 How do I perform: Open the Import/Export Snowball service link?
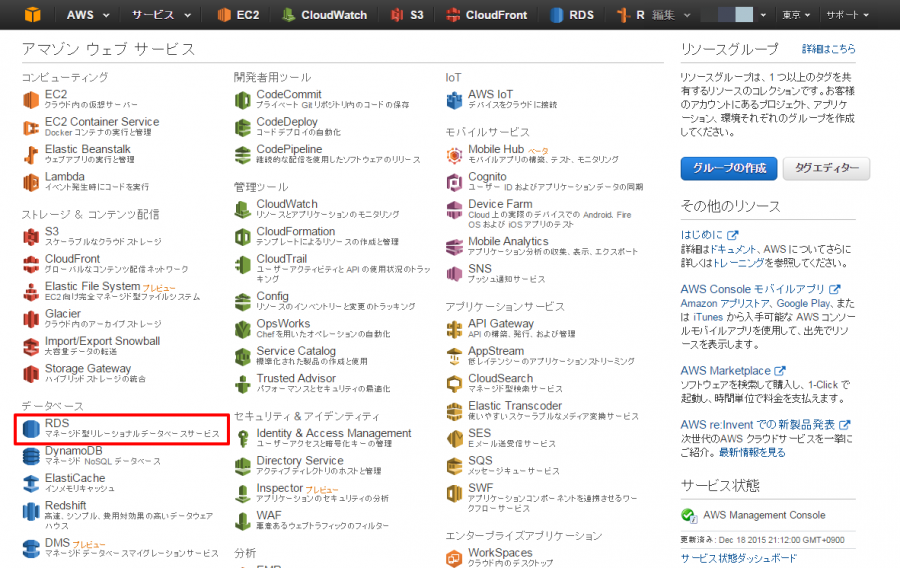[102, 341]
